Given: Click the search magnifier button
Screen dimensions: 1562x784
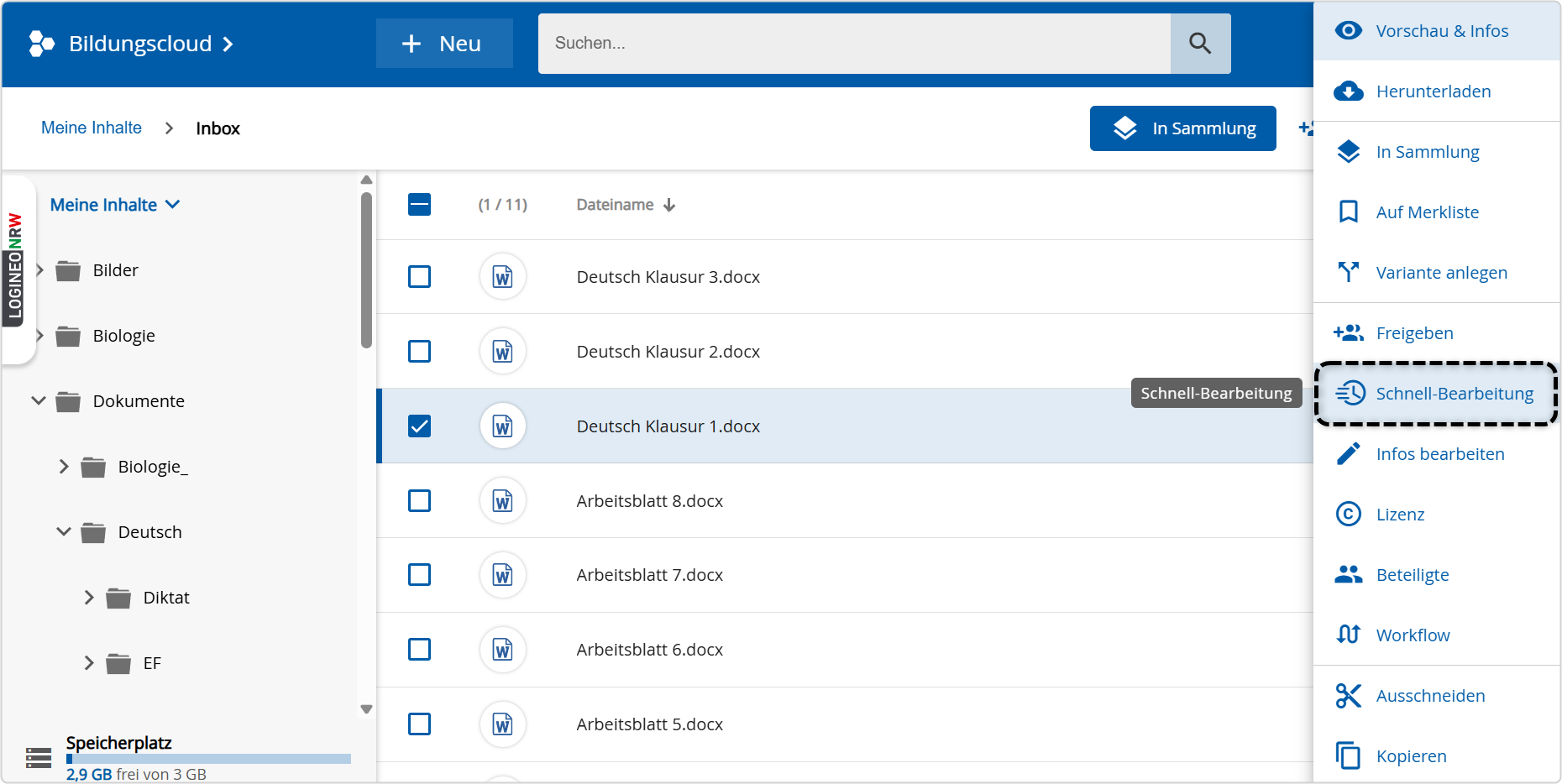Looking at the screenshot, I should (1200, 44).
